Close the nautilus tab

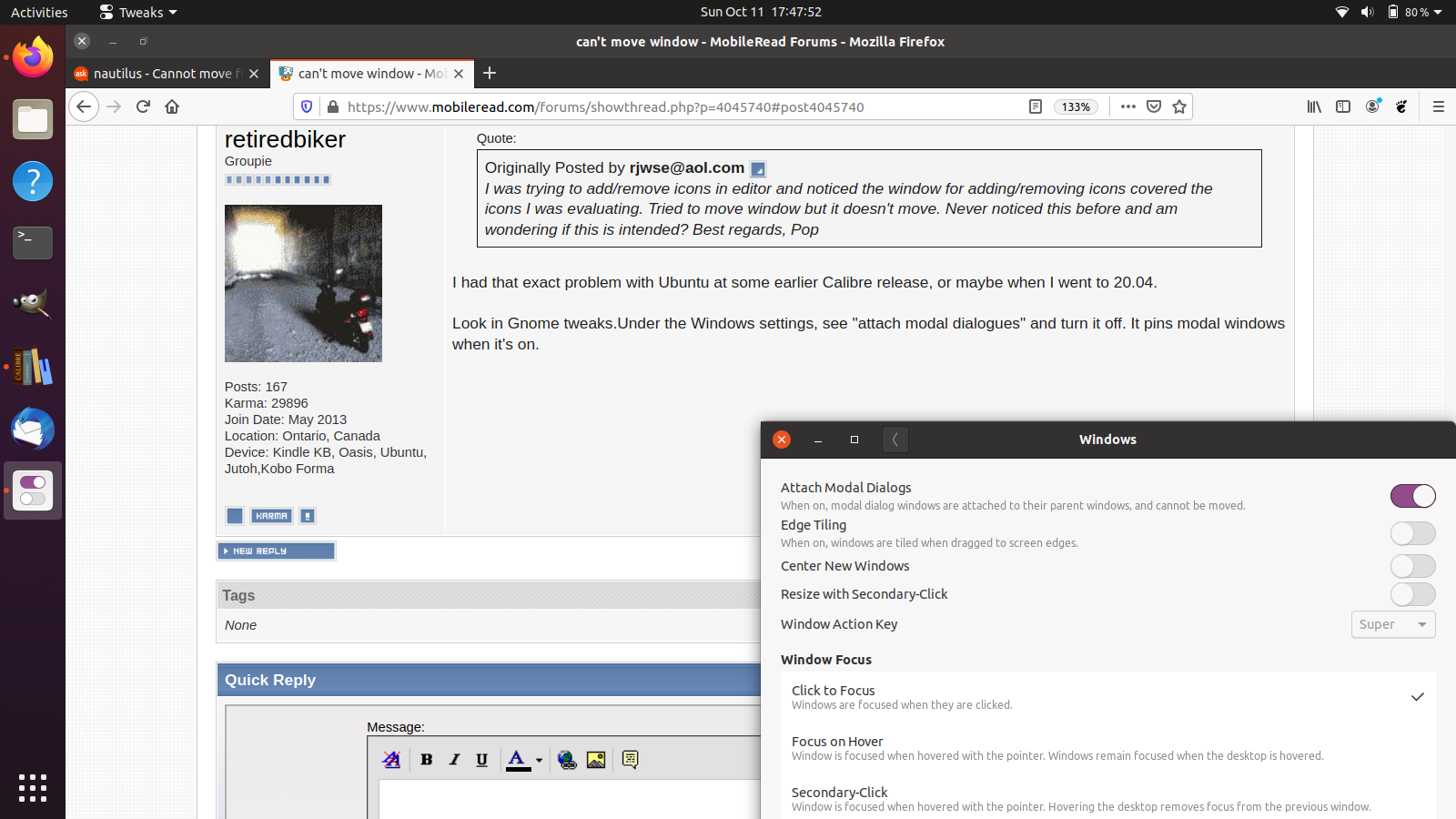[x=254, y=74]
